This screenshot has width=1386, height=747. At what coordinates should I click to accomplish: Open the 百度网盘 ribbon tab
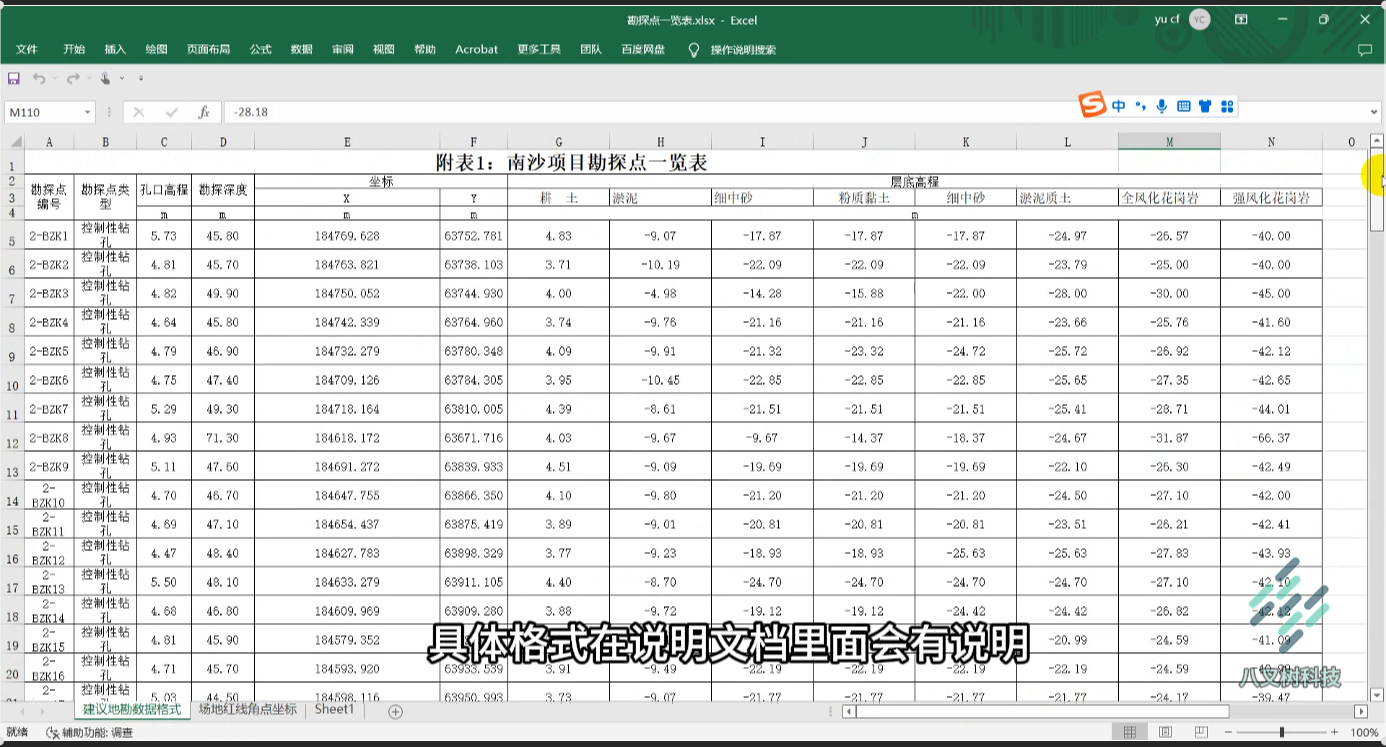pyautogui.click(x=643, y=49)
